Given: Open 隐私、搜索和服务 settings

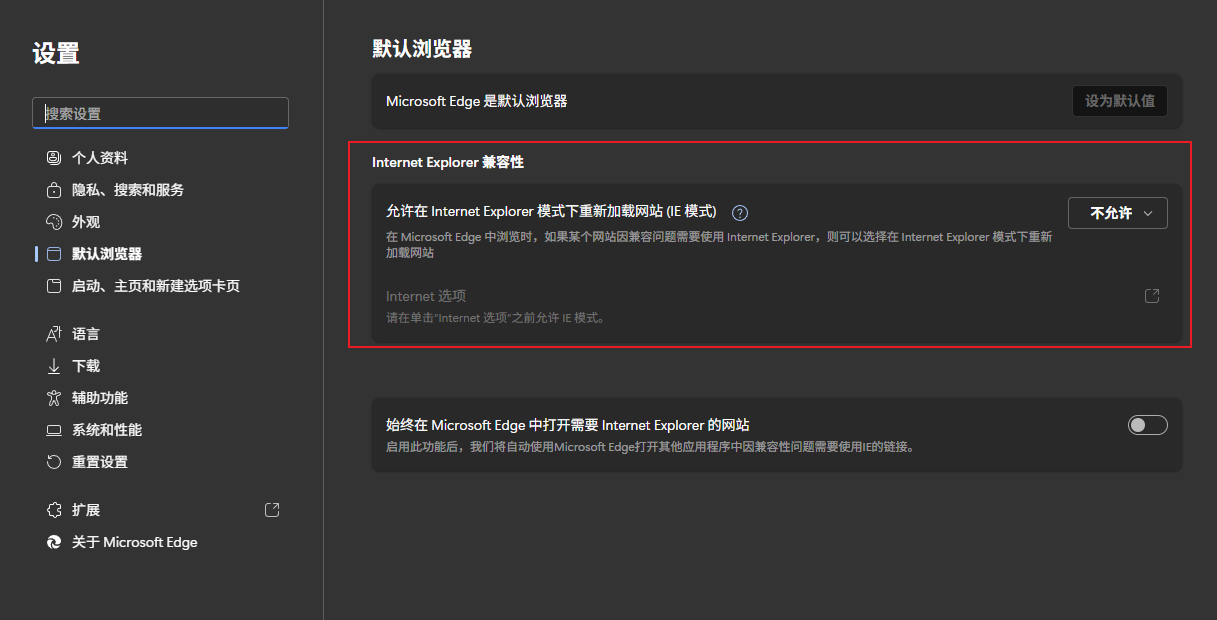Looking at the screenshot, I should coord(125,189).
